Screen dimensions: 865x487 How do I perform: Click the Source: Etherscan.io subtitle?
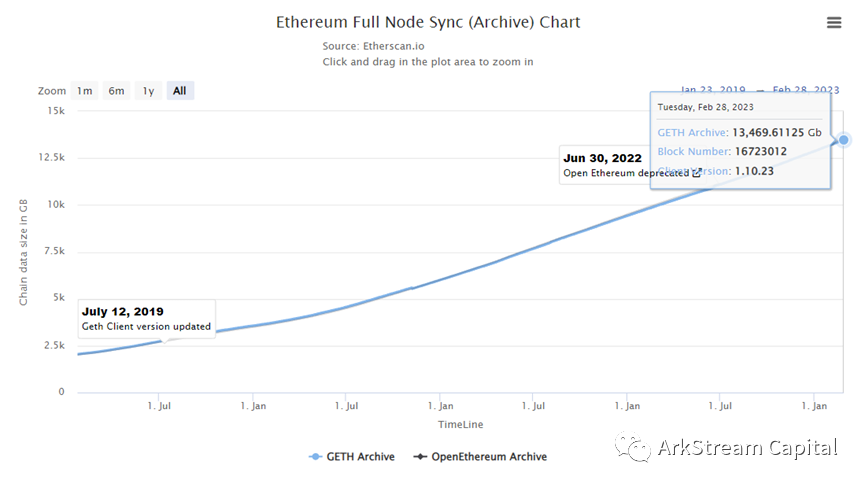pyautogui.click(x=371, y=46)
